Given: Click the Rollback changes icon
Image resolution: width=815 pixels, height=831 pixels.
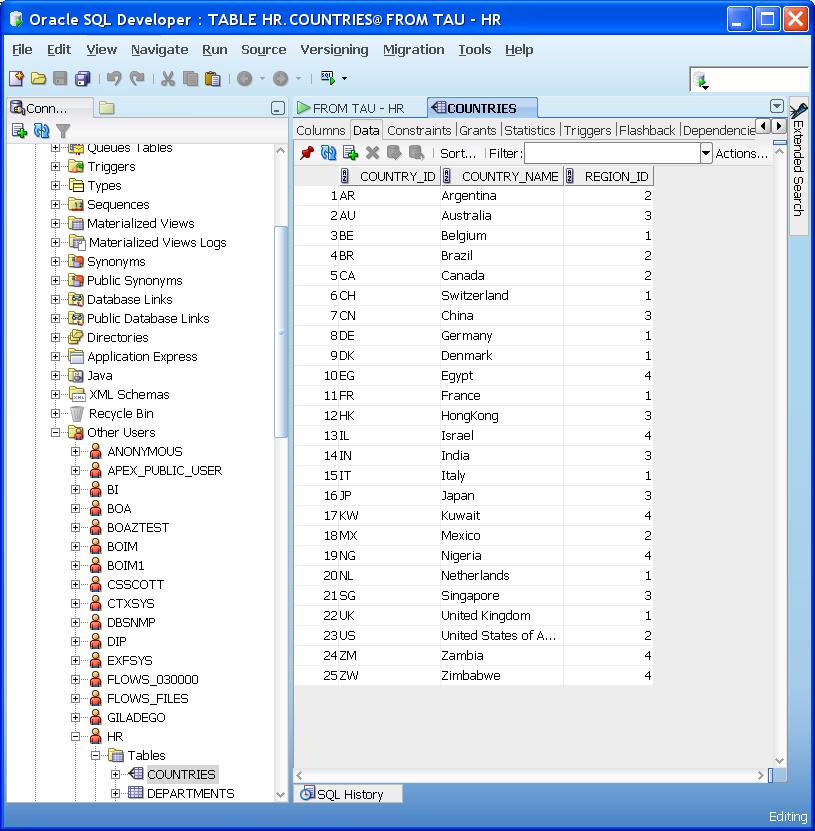Looking at the screenshot, I should [417, 153].
